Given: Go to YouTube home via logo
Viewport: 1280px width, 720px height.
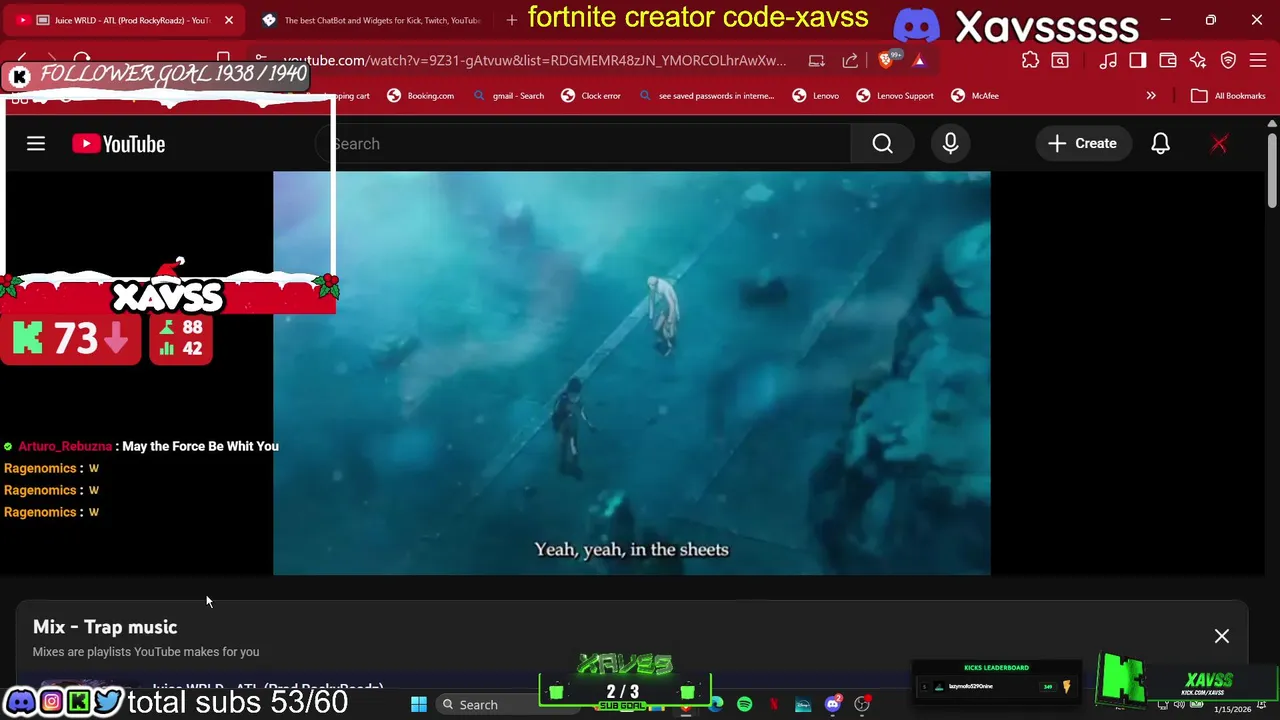Looking at the screenshot, I should [118, 144].
